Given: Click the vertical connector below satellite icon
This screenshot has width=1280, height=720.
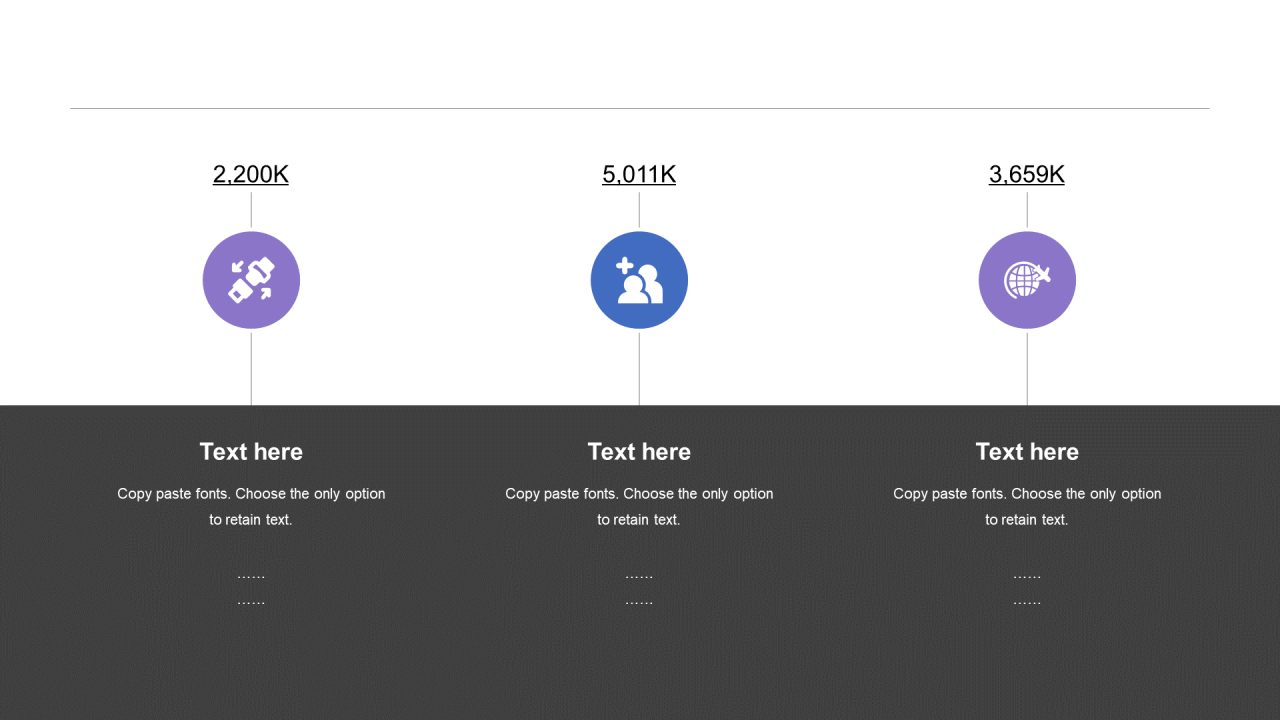Looking at the screenshot, I should point(251,369).
